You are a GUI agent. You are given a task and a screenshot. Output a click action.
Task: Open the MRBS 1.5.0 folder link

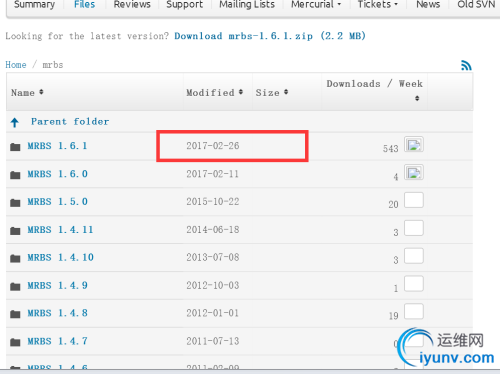point(57,201)
